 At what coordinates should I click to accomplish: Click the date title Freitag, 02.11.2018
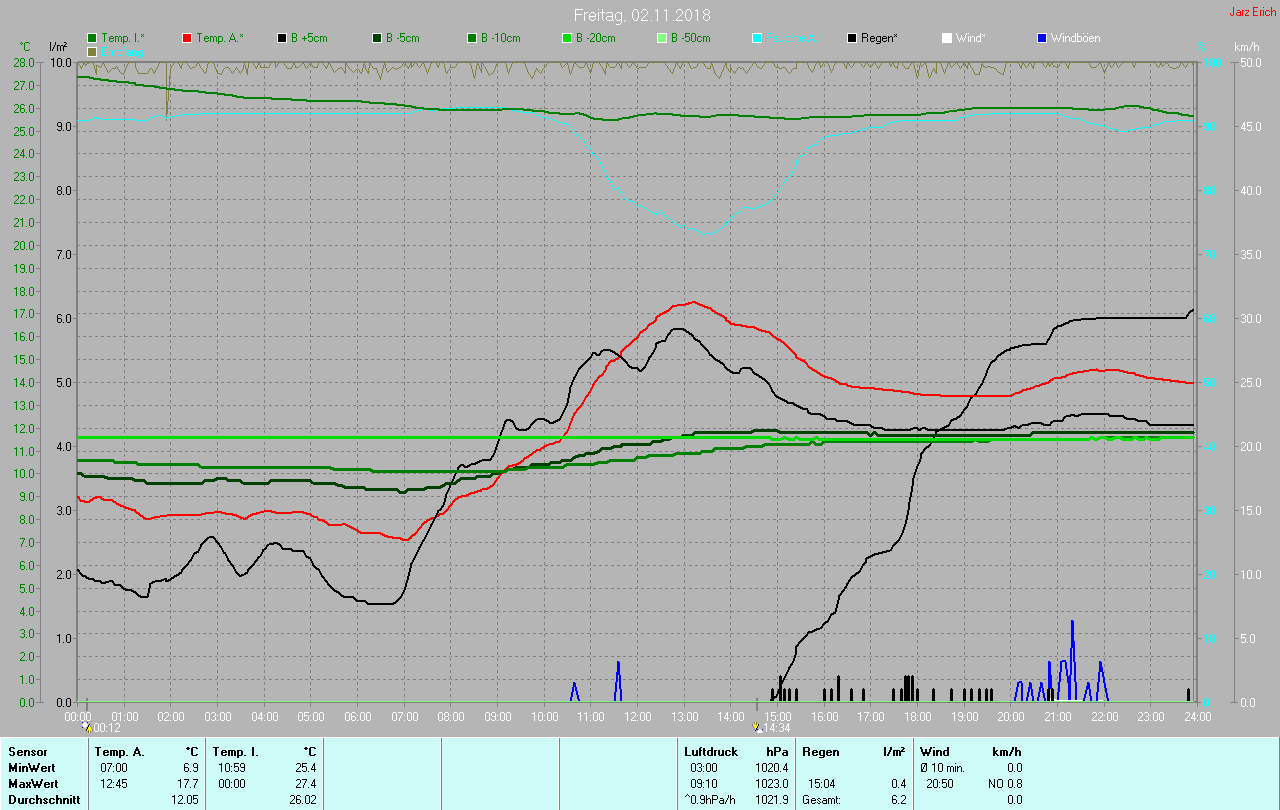pyautogui.click(x=642, y=15)
